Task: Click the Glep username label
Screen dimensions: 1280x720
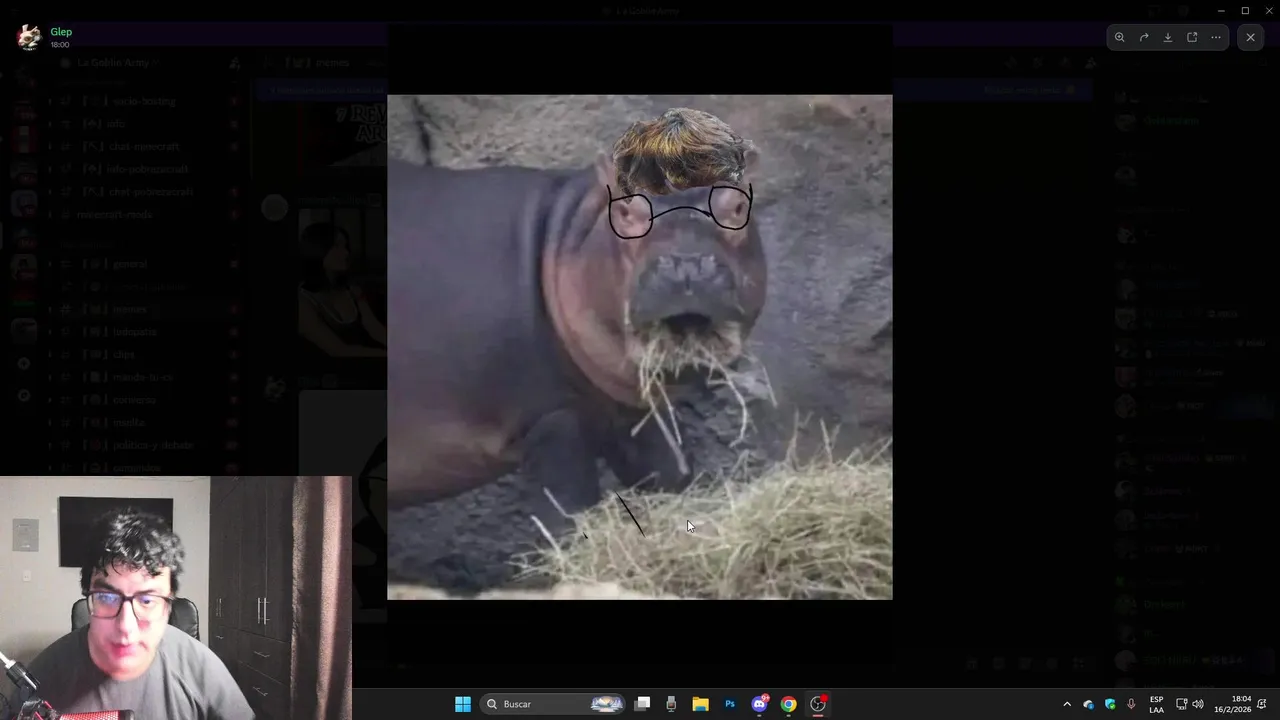Action: click(x=61, y=32)
